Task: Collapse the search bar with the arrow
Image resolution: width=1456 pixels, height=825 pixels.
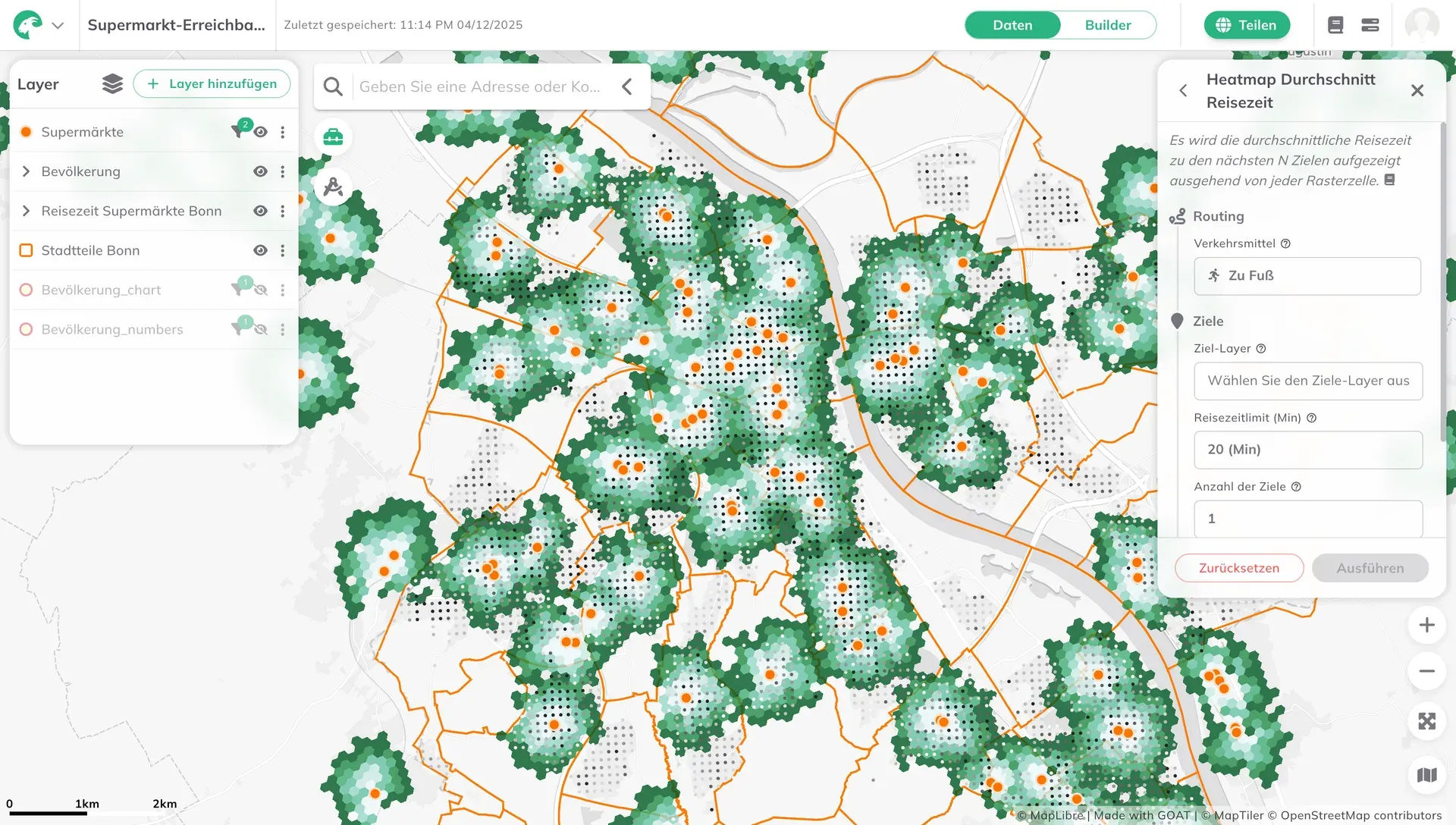Action: [627, 86]
